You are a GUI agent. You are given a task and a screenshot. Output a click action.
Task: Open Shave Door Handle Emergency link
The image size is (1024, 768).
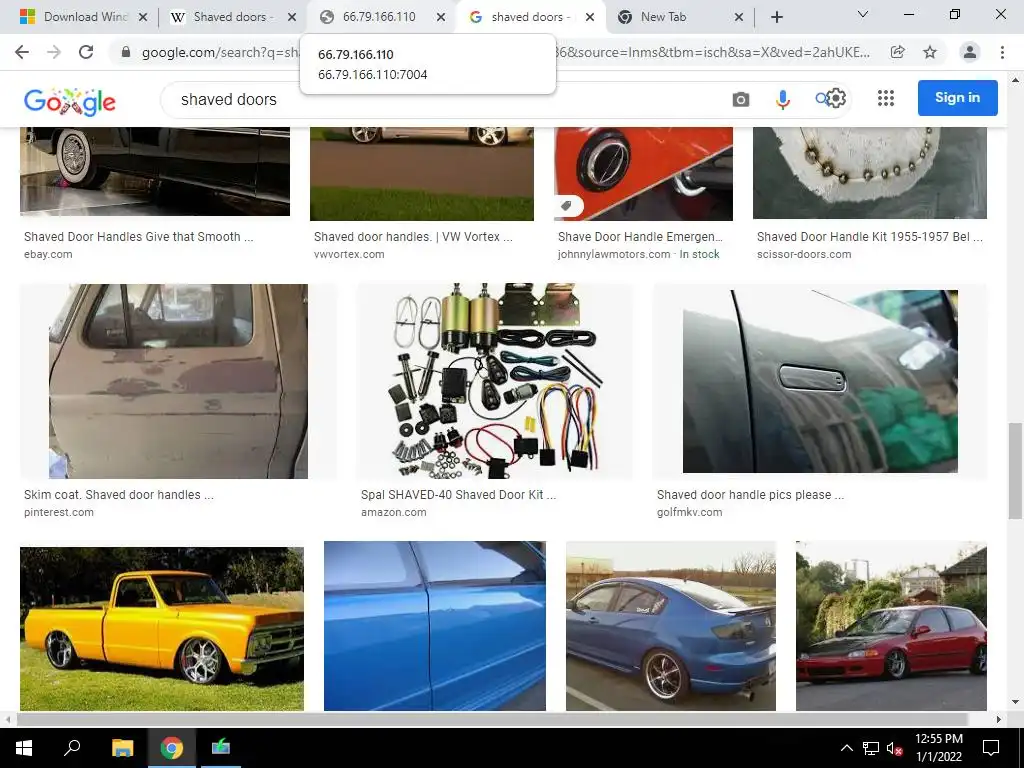point(640,237)
